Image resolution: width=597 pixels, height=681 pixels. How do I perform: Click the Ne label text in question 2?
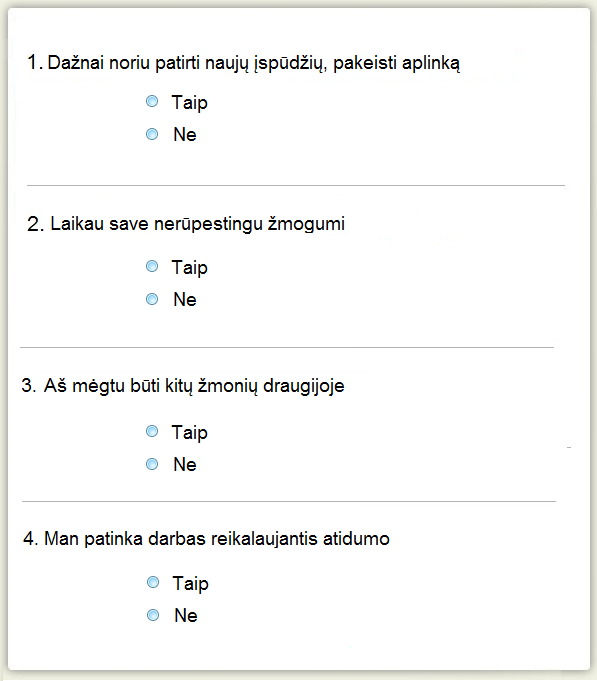[185, 300]
